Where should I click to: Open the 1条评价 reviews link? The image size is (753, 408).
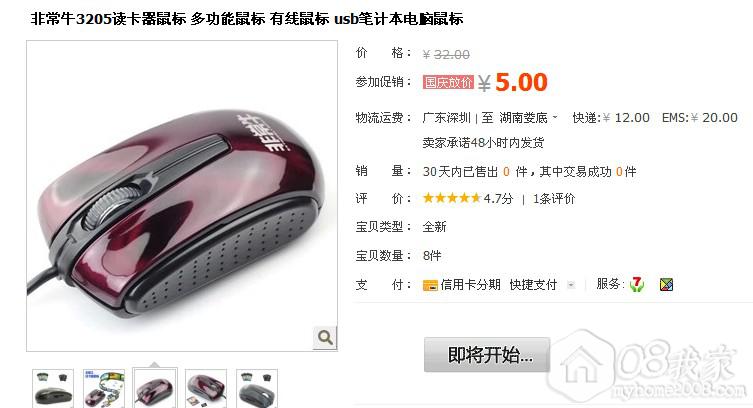pos(554,199)
